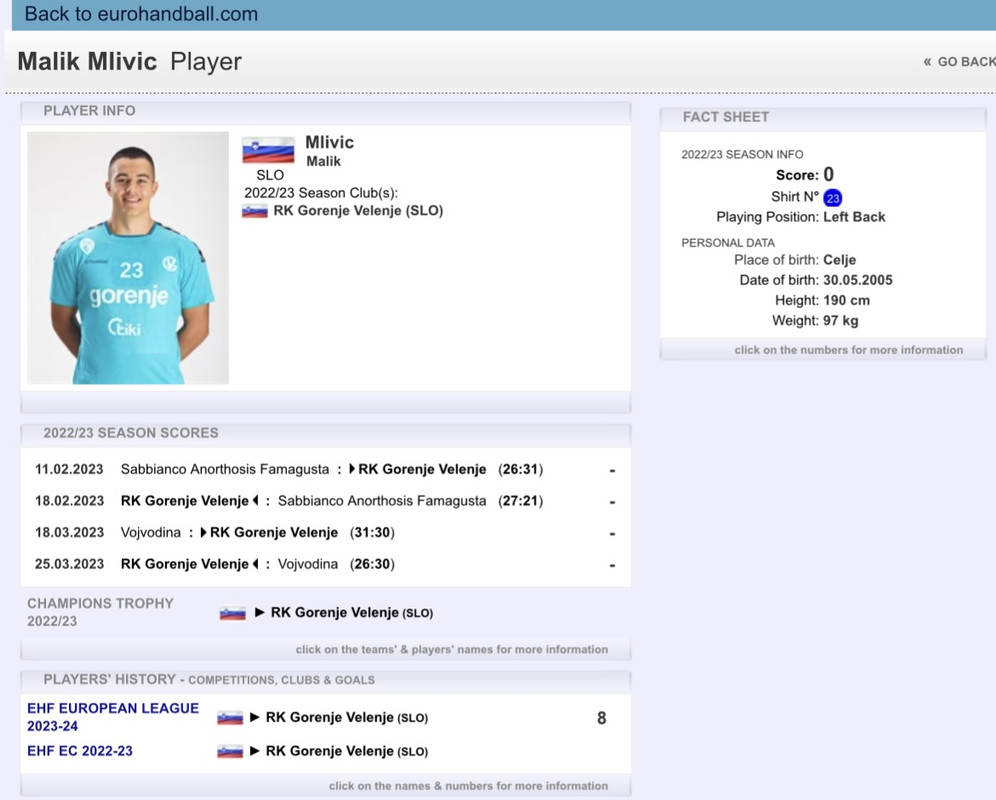Click the large Slovenian flag beside Mlivic
The image size is (996, 800).
pyautogui.click(x=268, y=150)
